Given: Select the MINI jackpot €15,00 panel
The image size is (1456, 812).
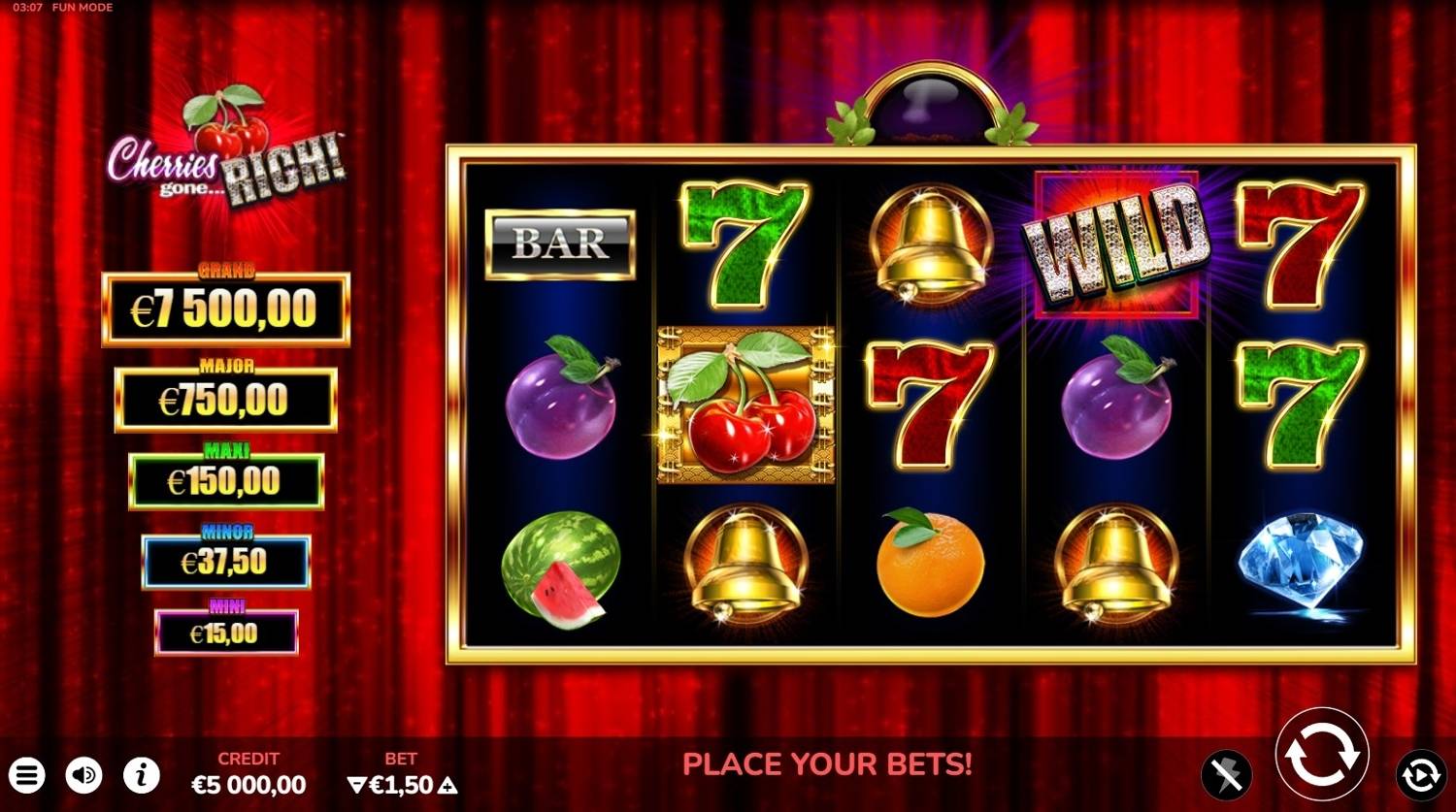Looking at the screenshot, I should [x=226, y=633].
